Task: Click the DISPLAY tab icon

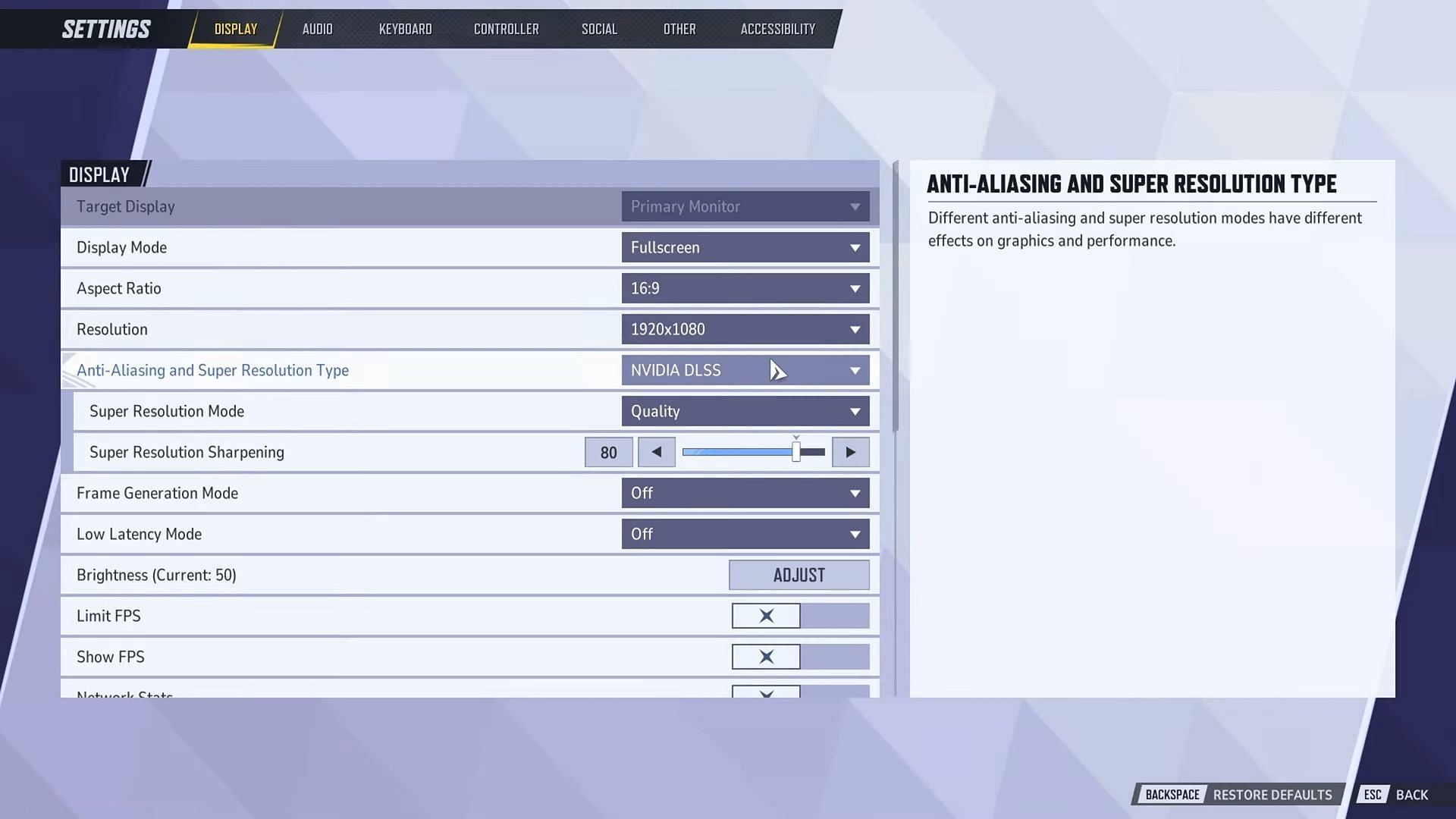Action: pyautogui.click(x=236, y=28)
